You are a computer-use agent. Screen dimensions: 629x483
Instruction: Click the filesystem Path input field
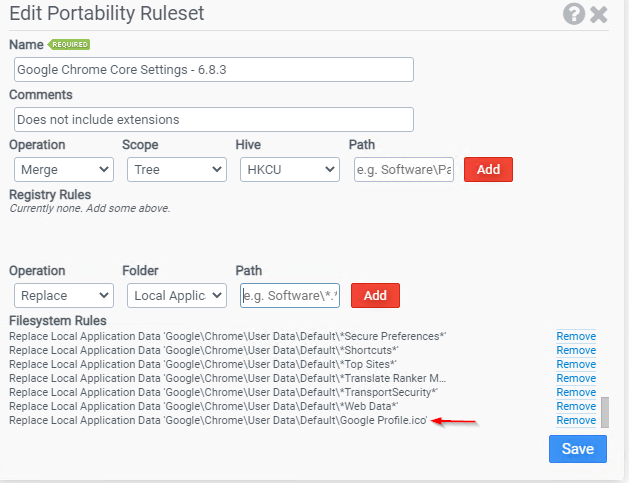290,296
